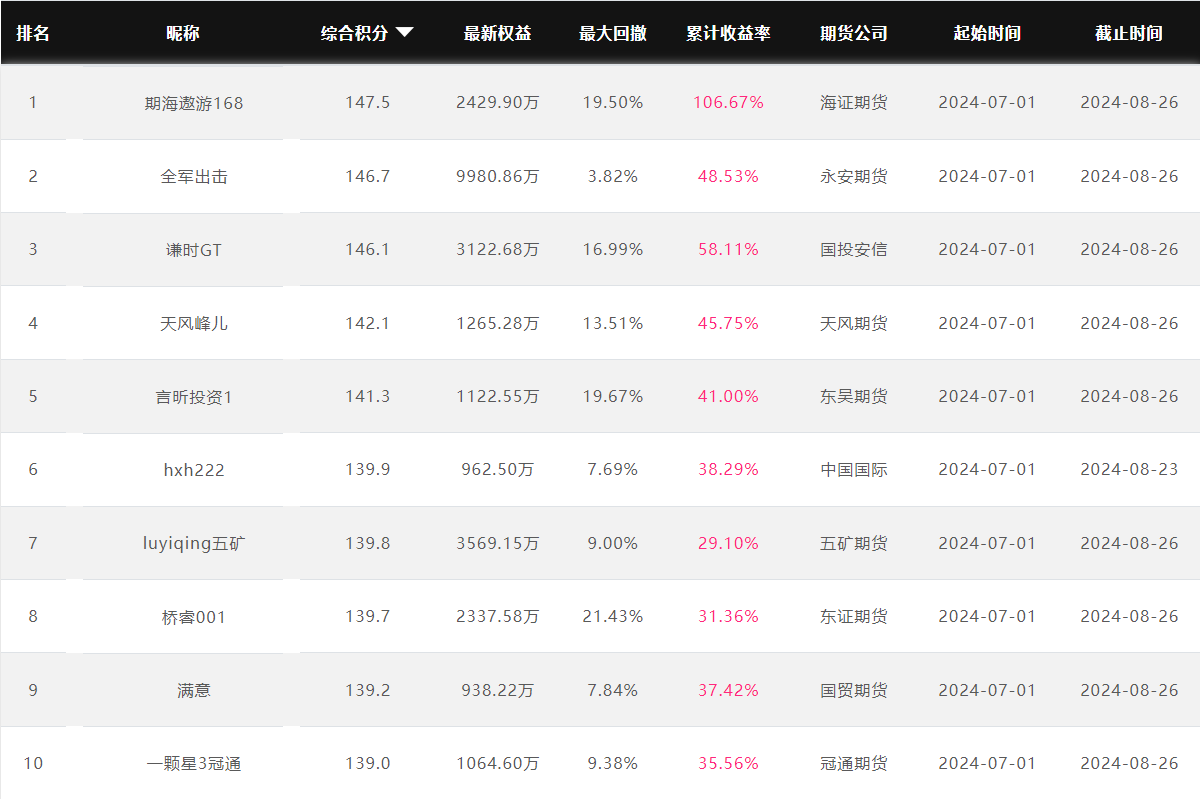Click rank number 10

click(33, 763)
